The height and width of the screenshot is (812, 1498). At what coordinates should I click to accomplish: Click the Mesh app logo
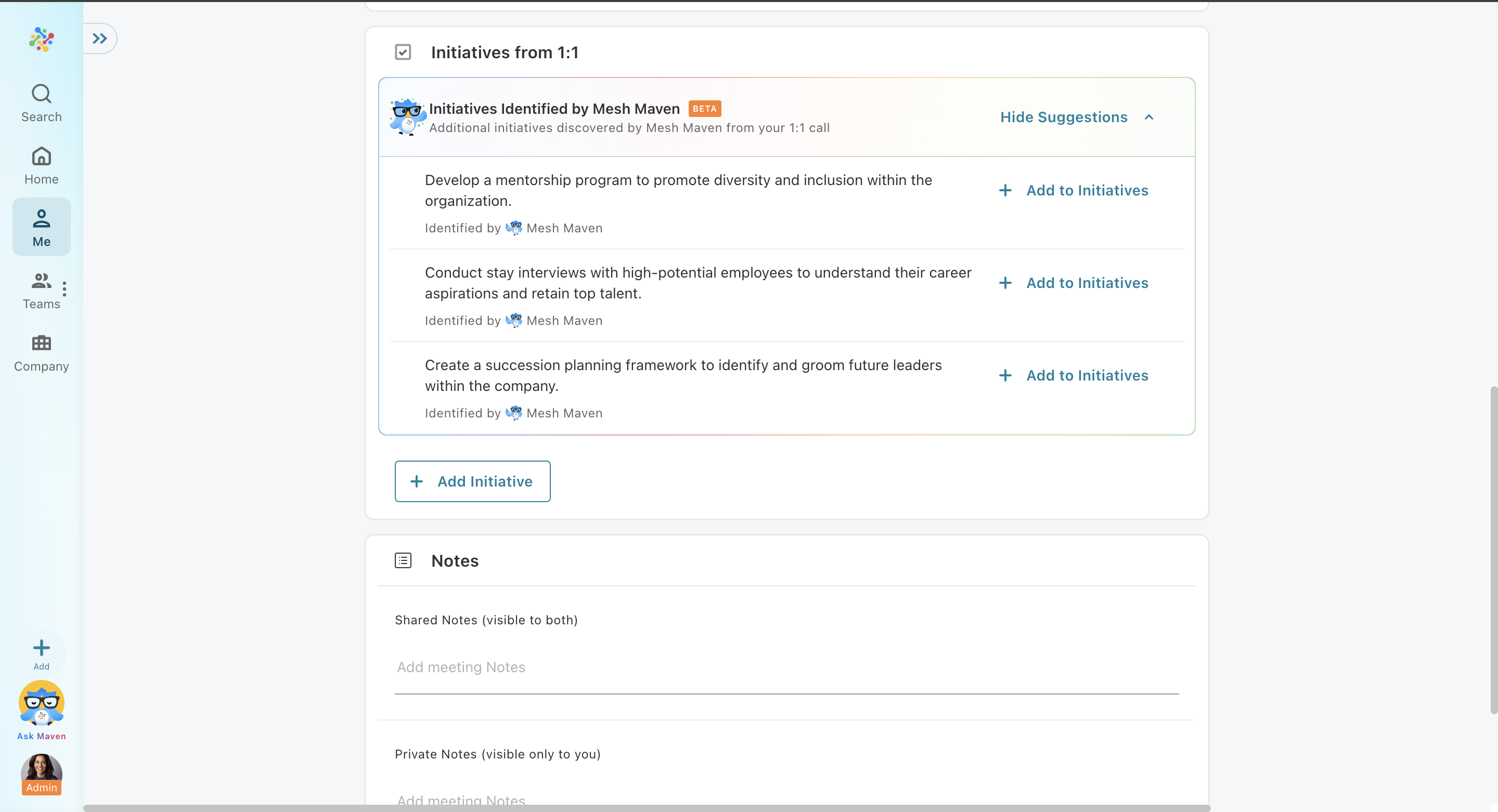[x=41, y=39]
